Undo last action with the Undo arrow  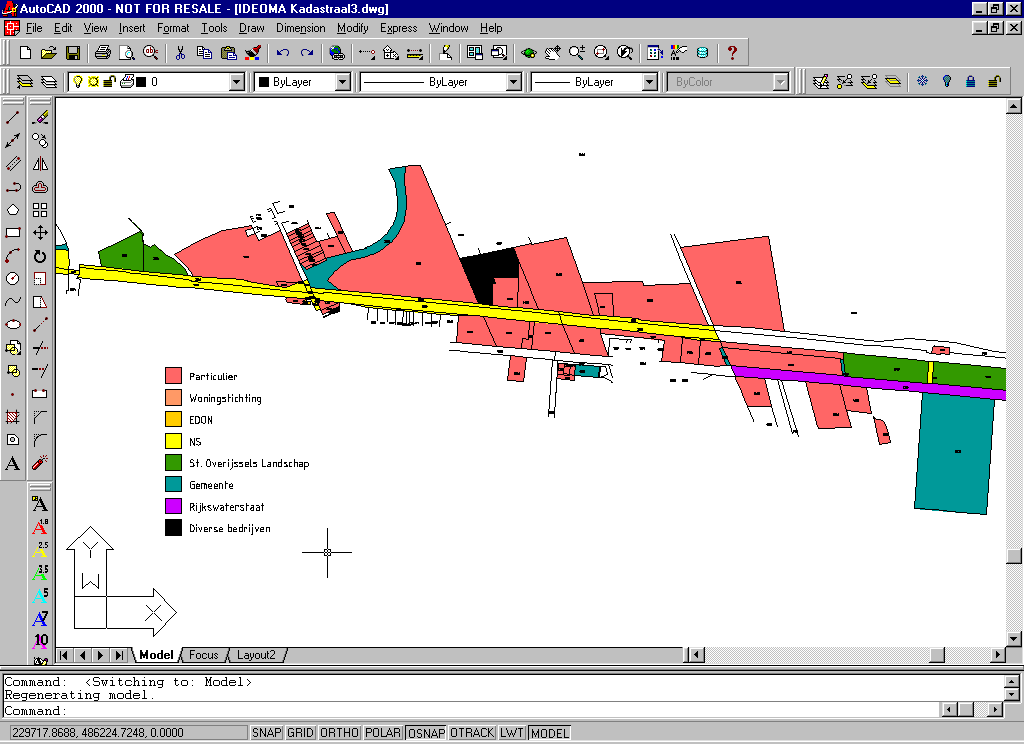pyautogui.click(x=283, y=53)
